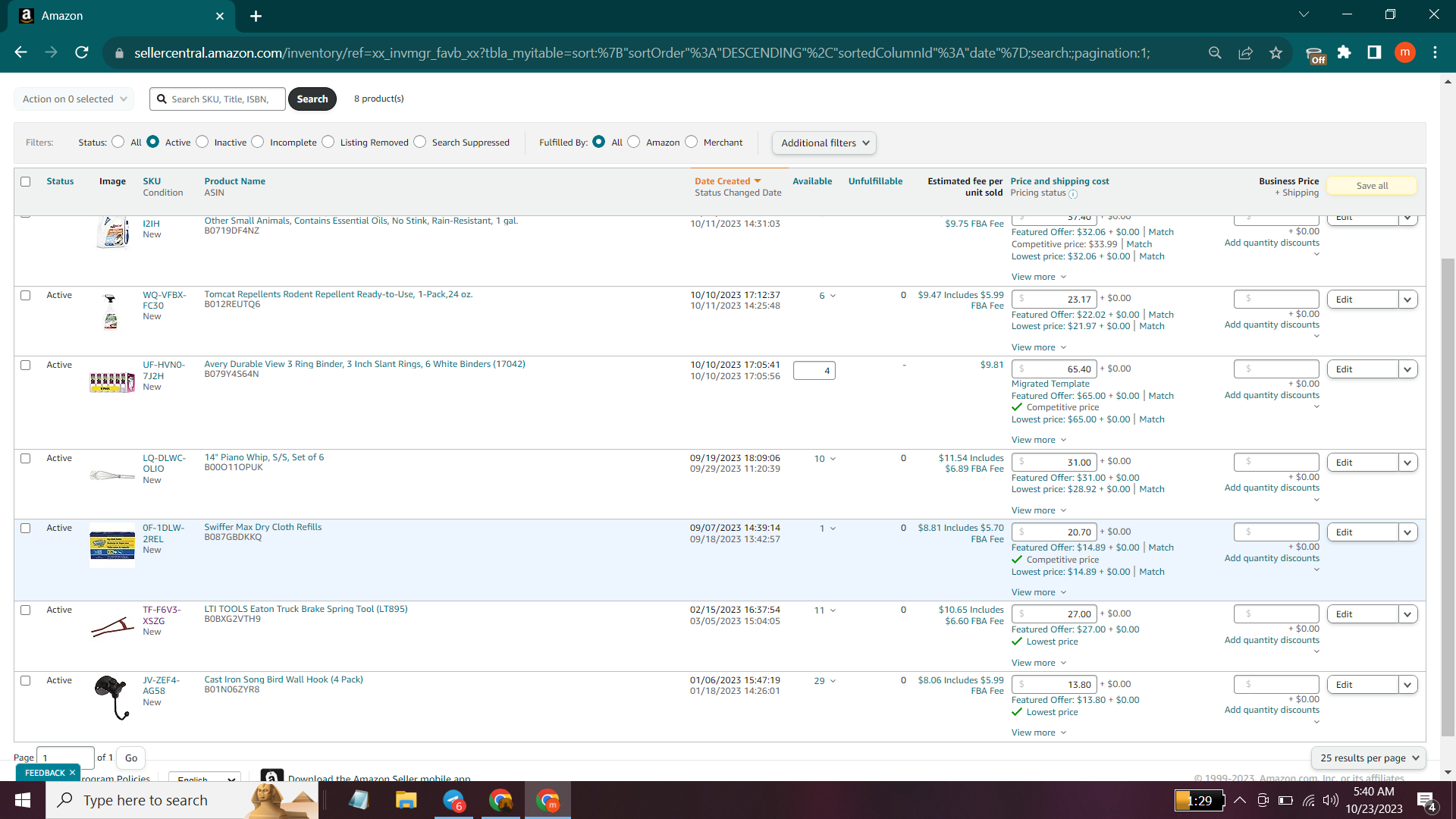This screenshot has width=1456, height=819.
Task: Open the notification center icon
Action: coord(1426,801)
